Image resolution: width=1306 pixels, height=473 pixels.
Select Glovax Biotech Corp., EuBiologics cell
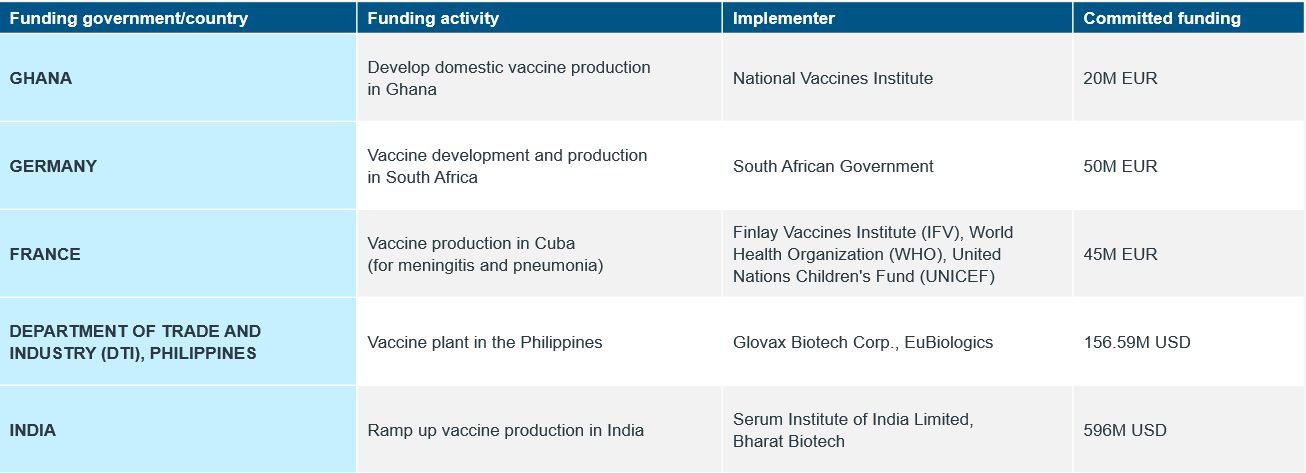coord(898,342)
